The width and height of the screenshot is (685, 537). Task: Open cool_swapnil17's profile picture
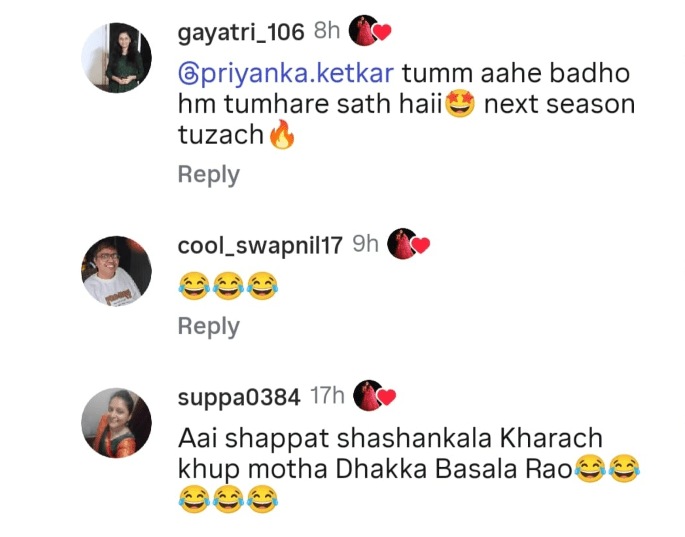click(117, 271)
